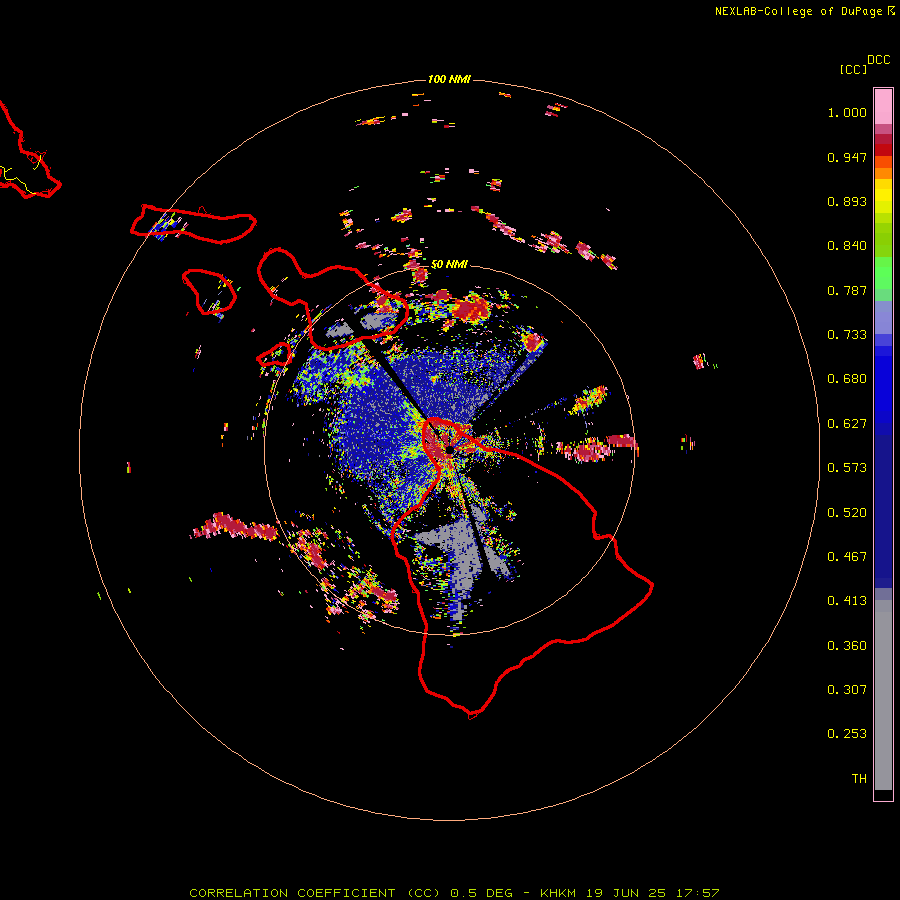Click the 0.253 color scale value
This screenshot has width=900, height=900.
tap(847, 734)
